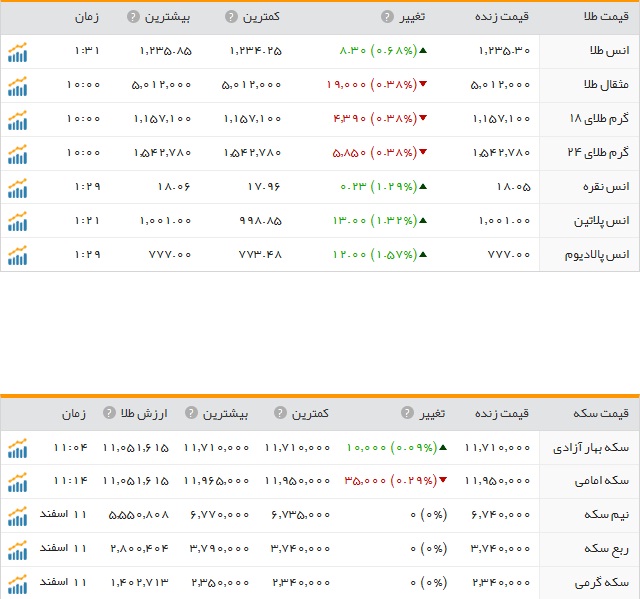
Task: Click live price ۱۱,۹۵۰,۰۰۰ of سکه امامی
Action: (x=497, y=481)
